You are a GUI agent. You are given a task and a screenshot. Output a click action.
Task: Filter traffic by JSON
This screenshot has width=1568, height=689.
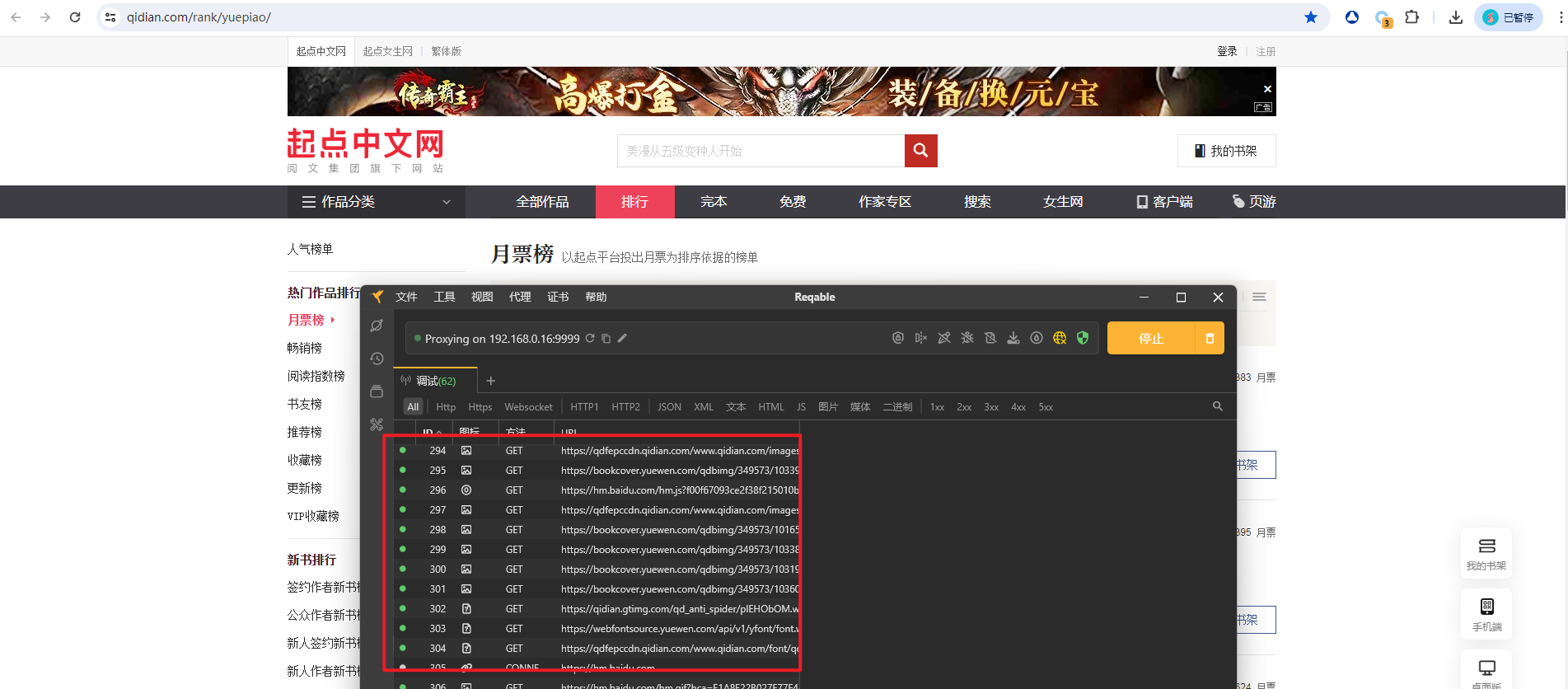(x=669, y=407)
